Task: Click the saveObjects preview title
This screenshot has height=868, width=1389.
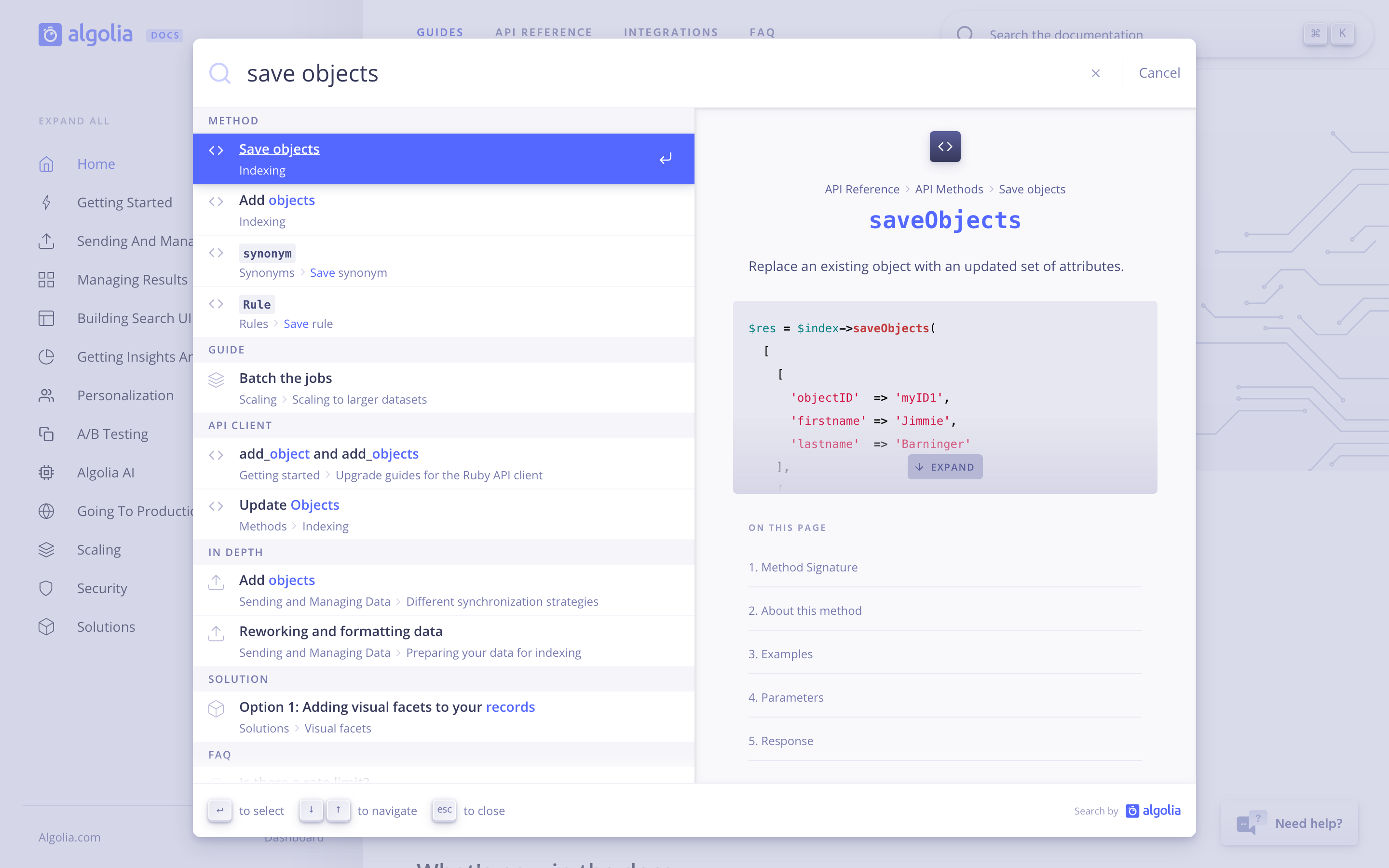Action: (x=945, y=220)
